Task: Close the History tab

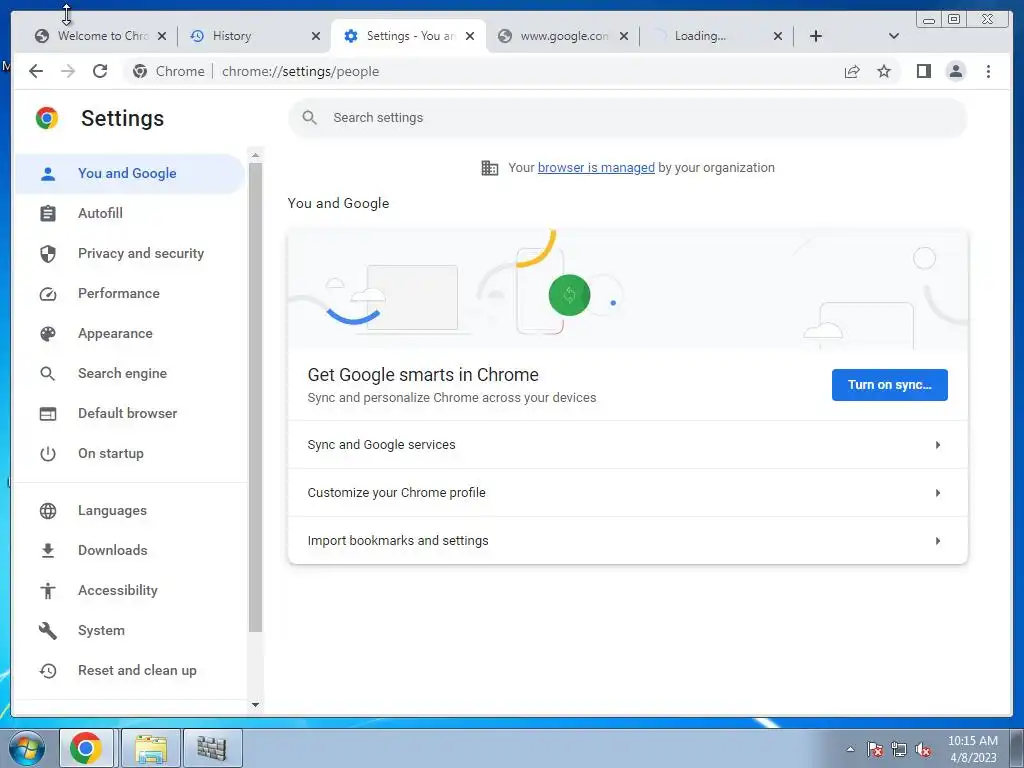Action: click(316, 36)
